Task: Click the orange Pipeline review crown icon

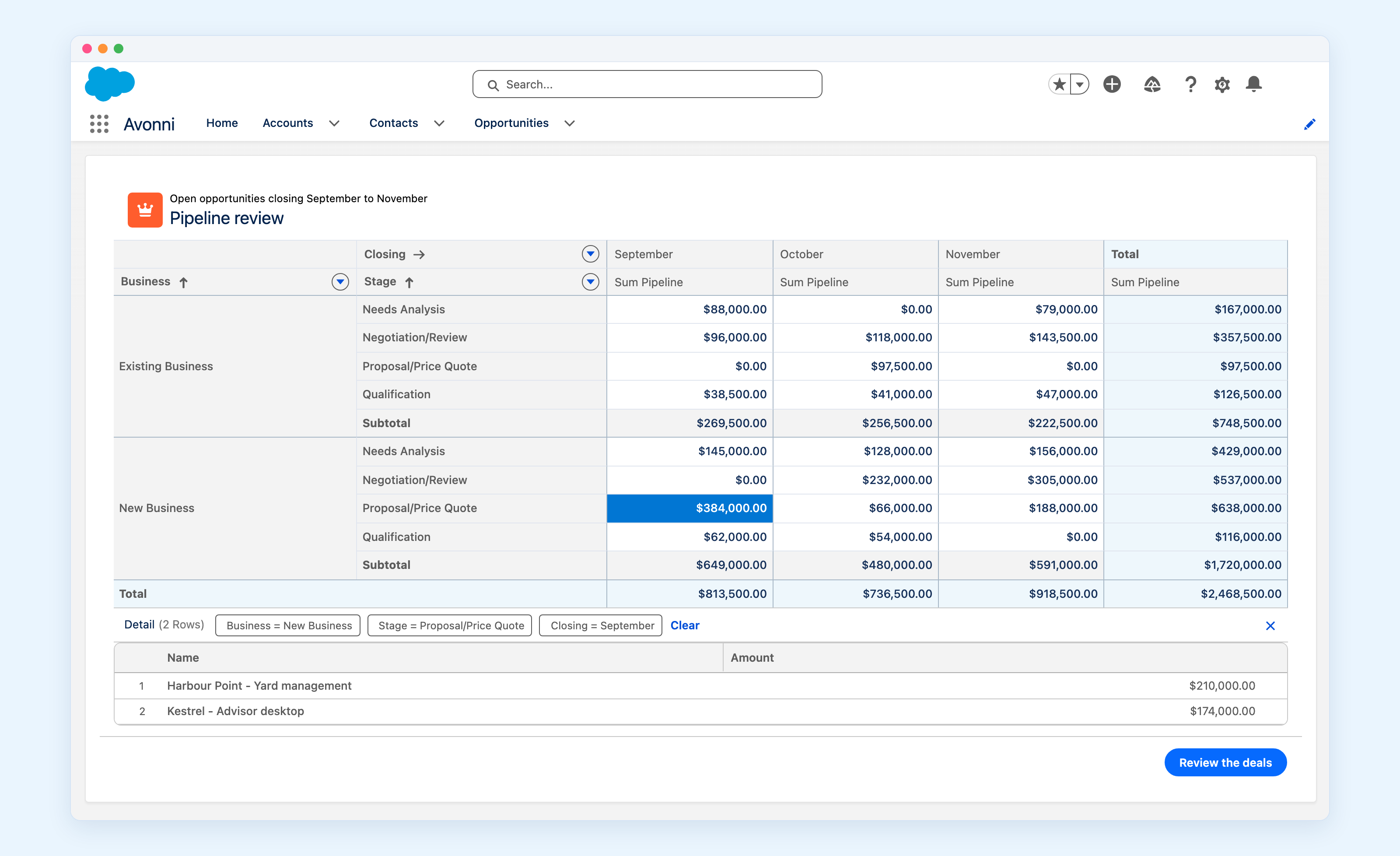Action: click(145, 210)
